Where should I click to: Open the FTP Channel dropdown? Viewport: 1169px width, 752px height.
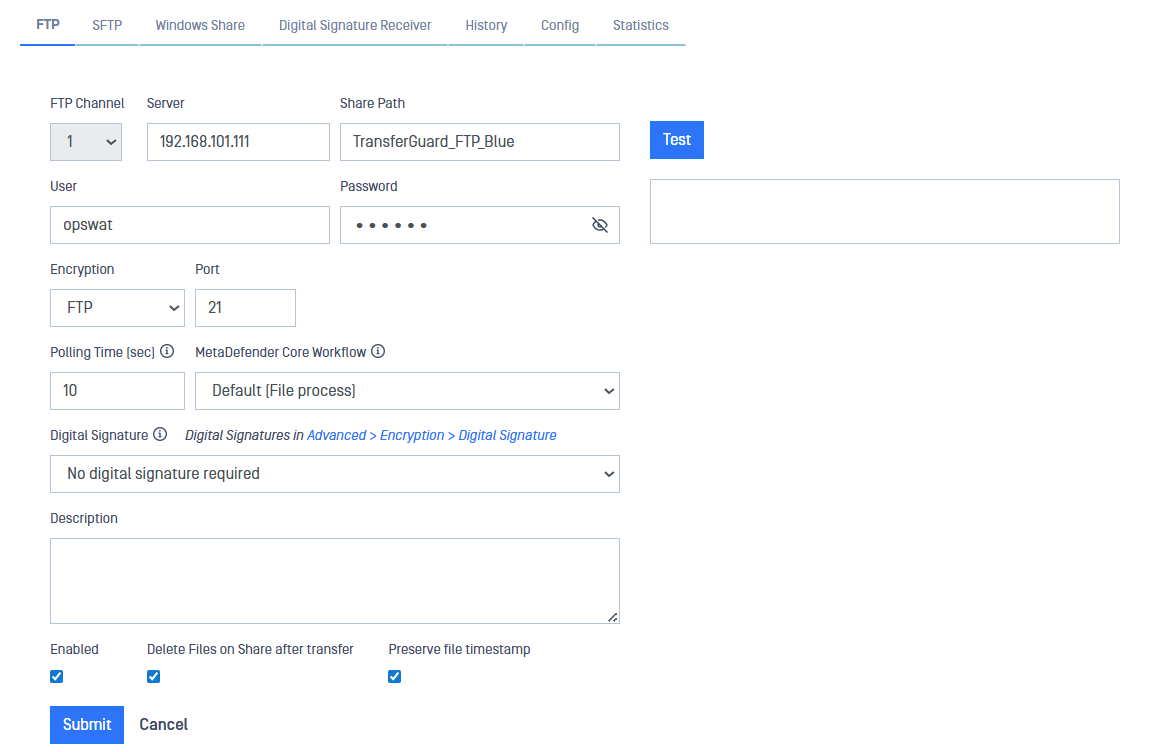coord(86,142)
